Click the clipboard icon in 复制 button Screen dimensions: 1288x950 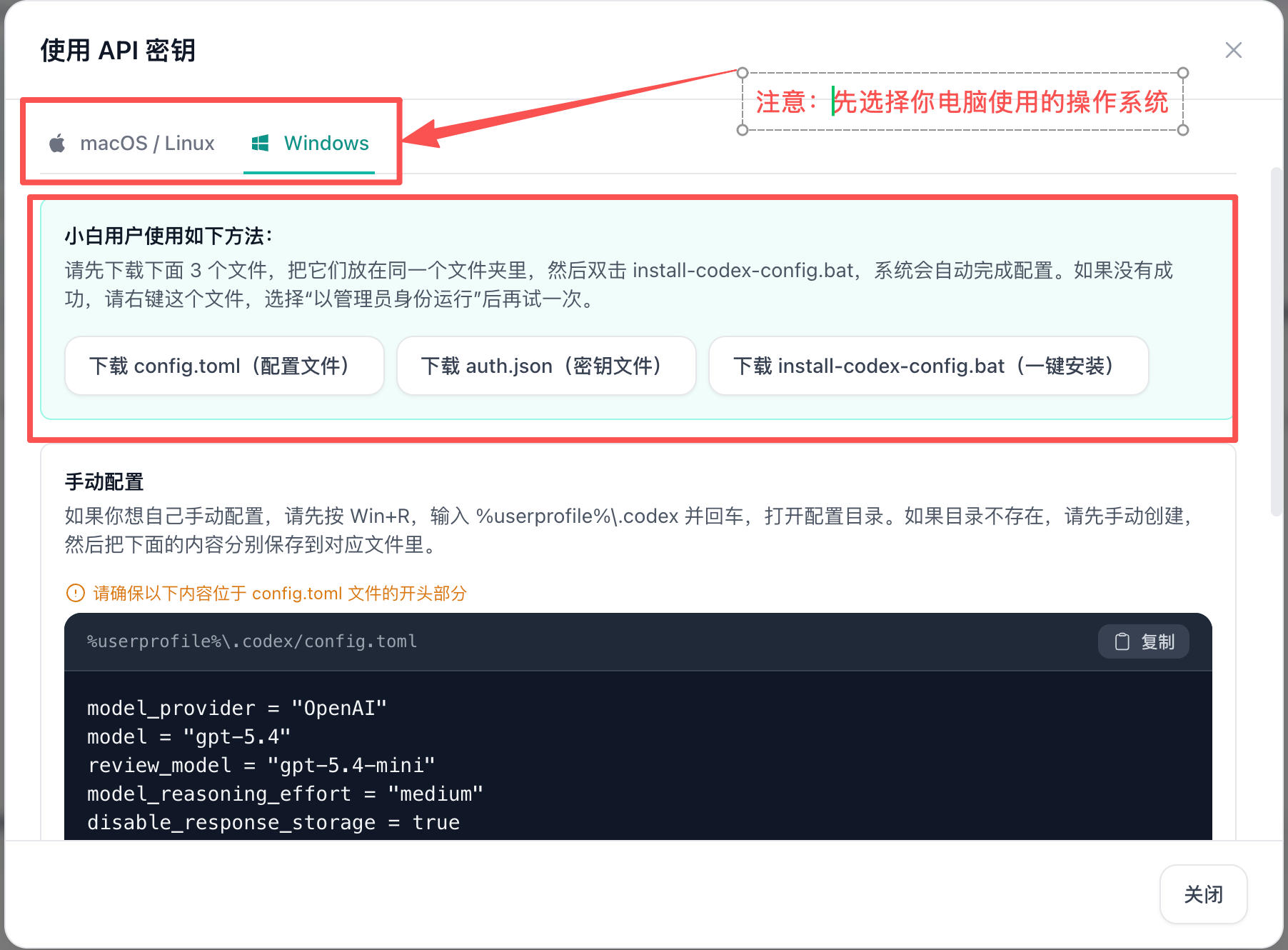click(x=1122, y=641)
